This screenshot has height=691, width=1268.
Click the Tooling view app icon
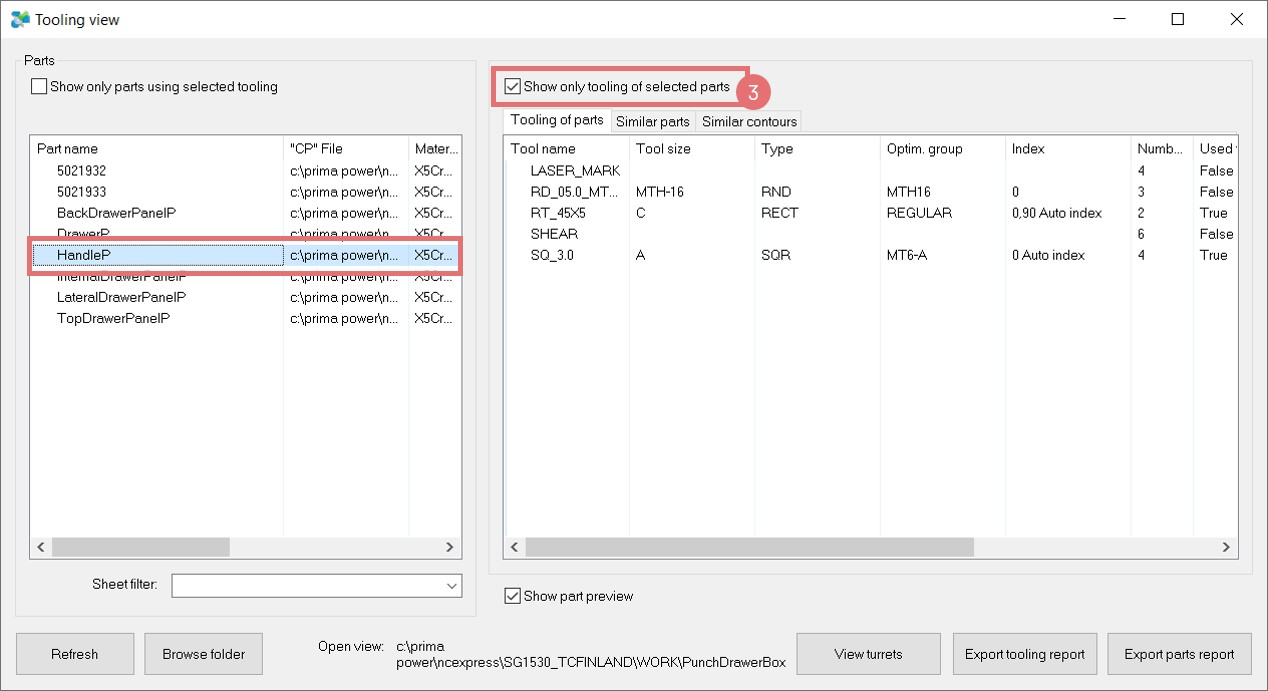coord(20,19)
